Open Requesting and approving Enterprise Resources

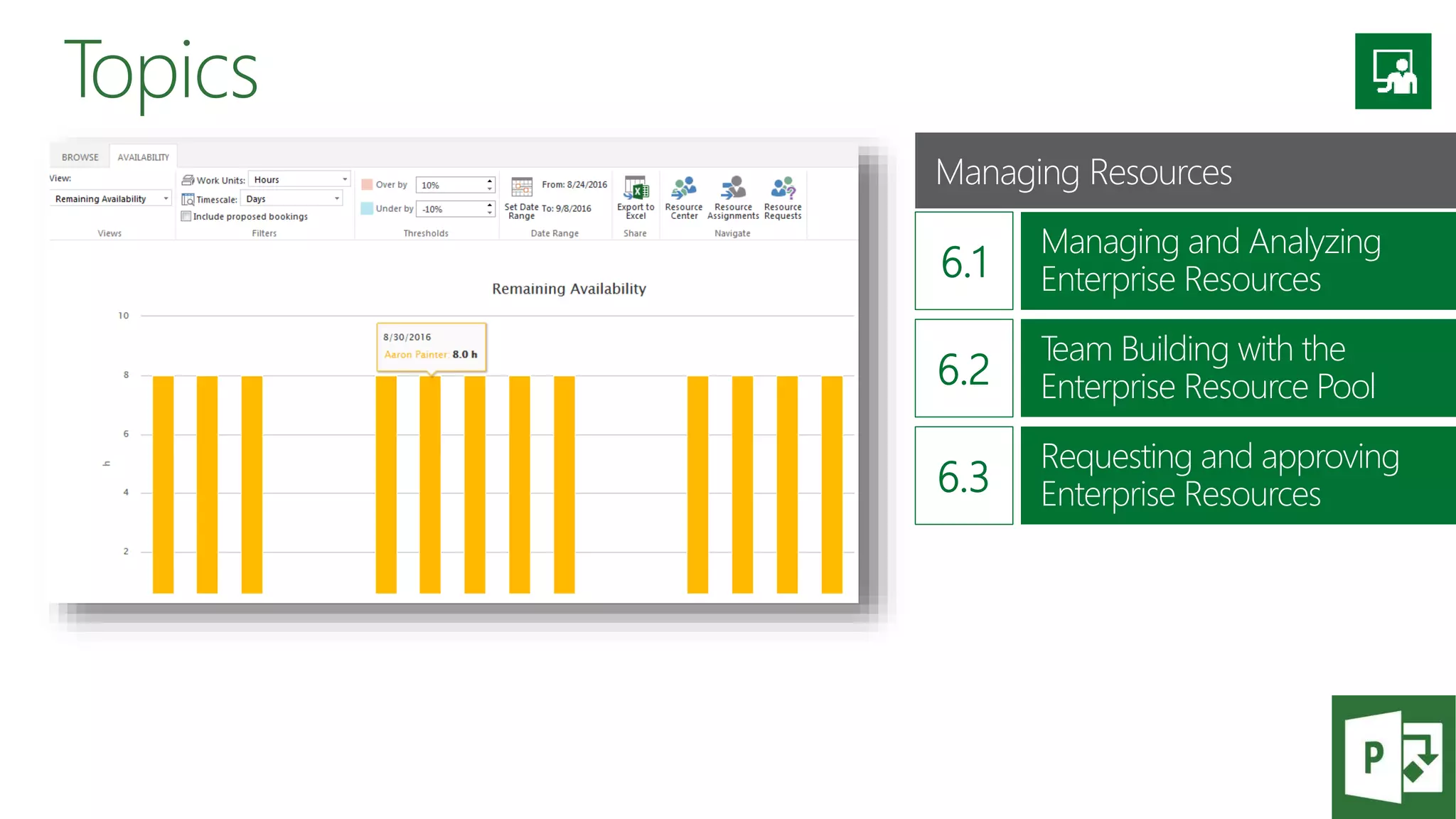(1238, 476)
